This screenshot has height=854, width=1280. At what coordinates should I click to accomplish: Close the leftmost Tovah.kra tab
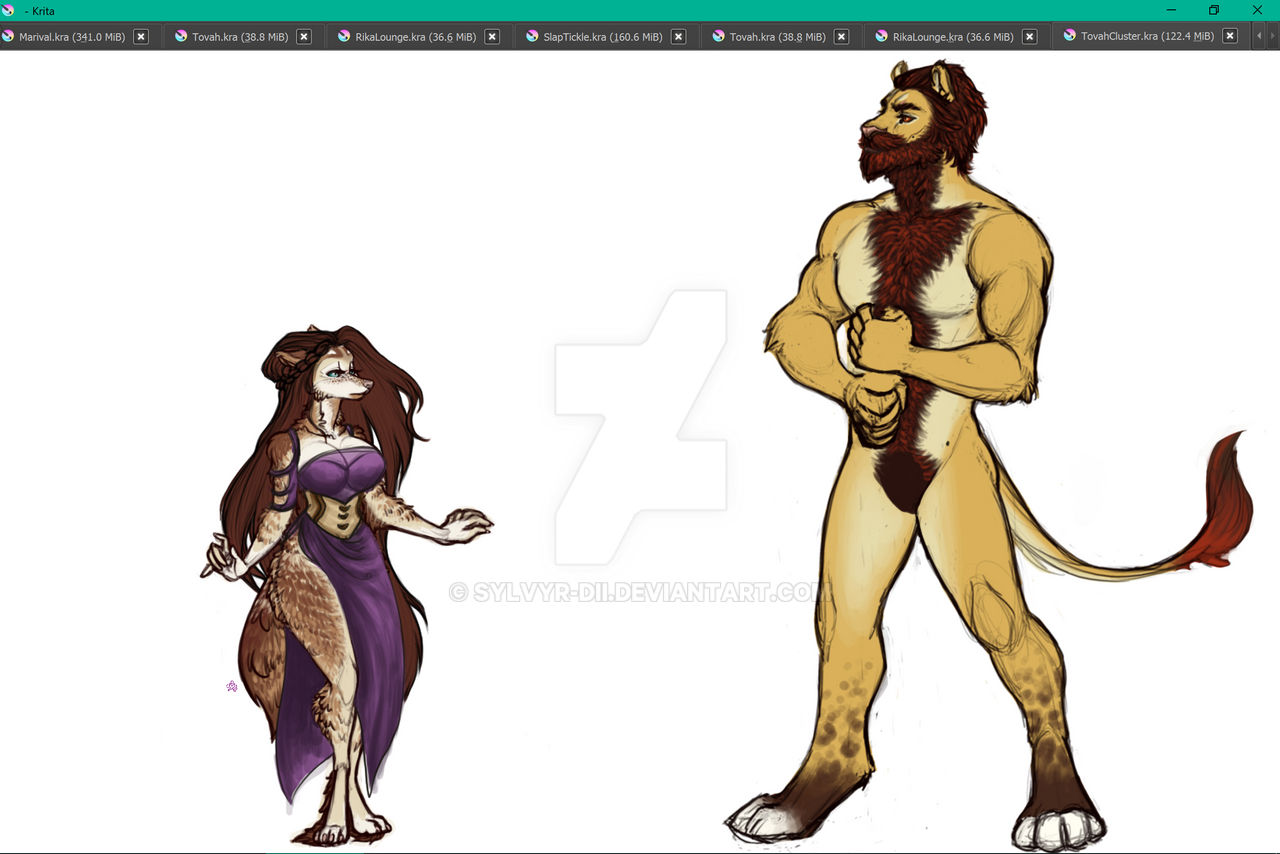coord(304,37)
